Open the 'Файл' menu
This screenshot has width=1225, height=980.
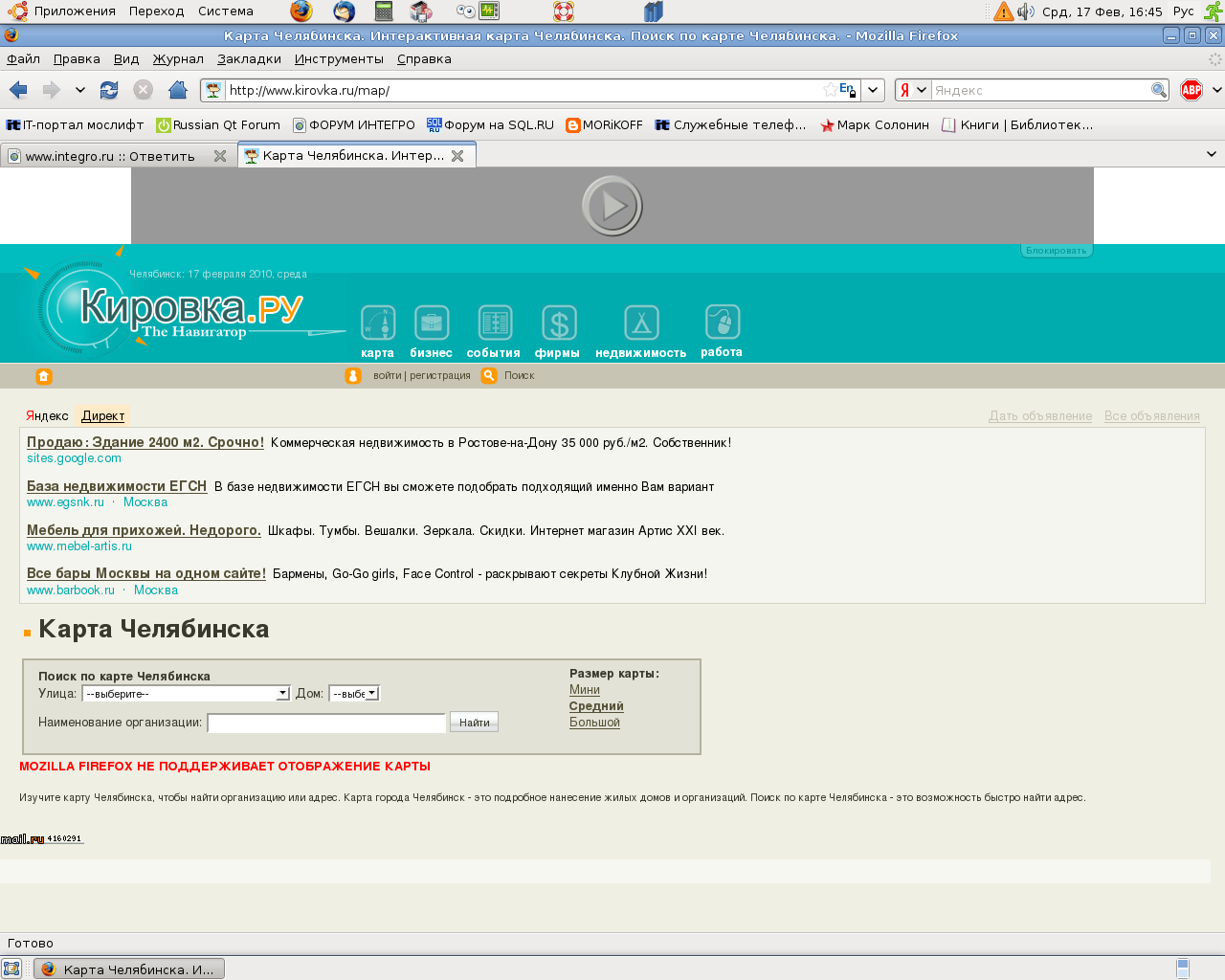[x=23, y=59]
